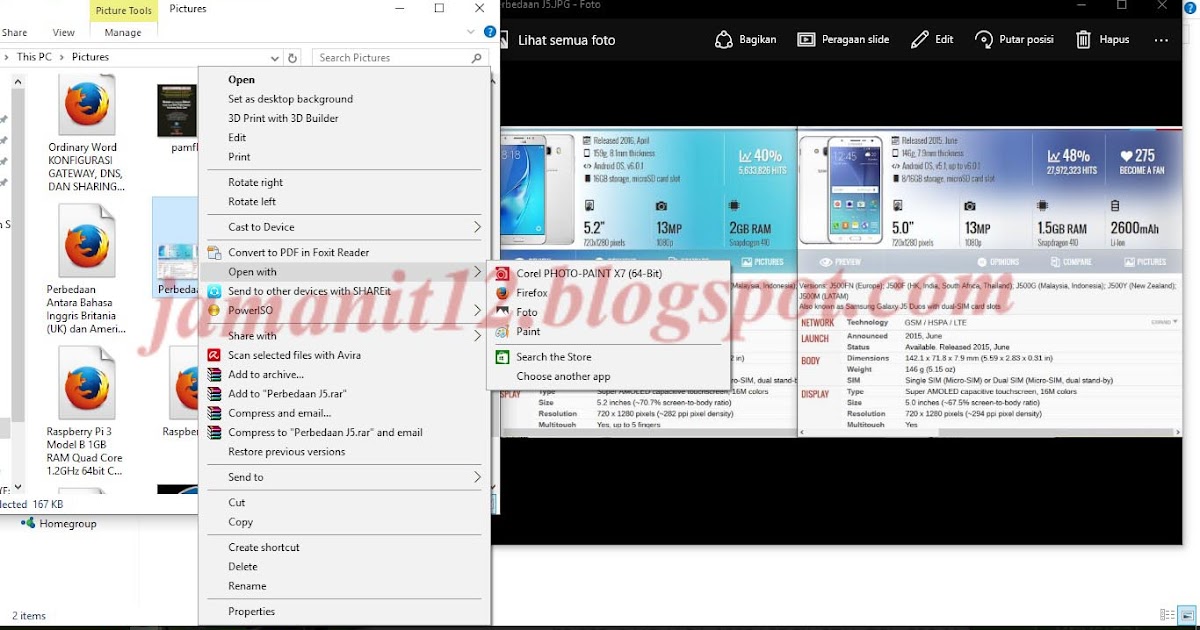Open Edit pencil tool in Foto

(932, 40)
